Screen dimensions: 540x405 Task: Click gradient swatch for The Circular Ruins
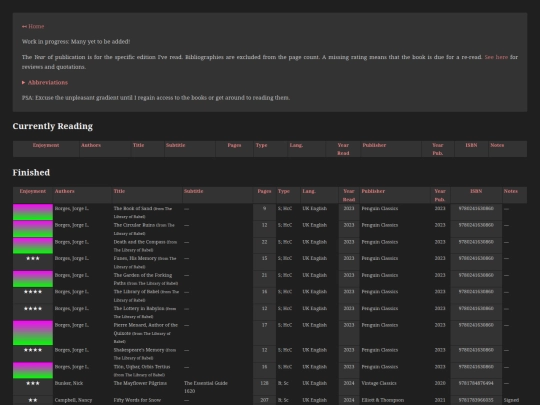[33, 229]
